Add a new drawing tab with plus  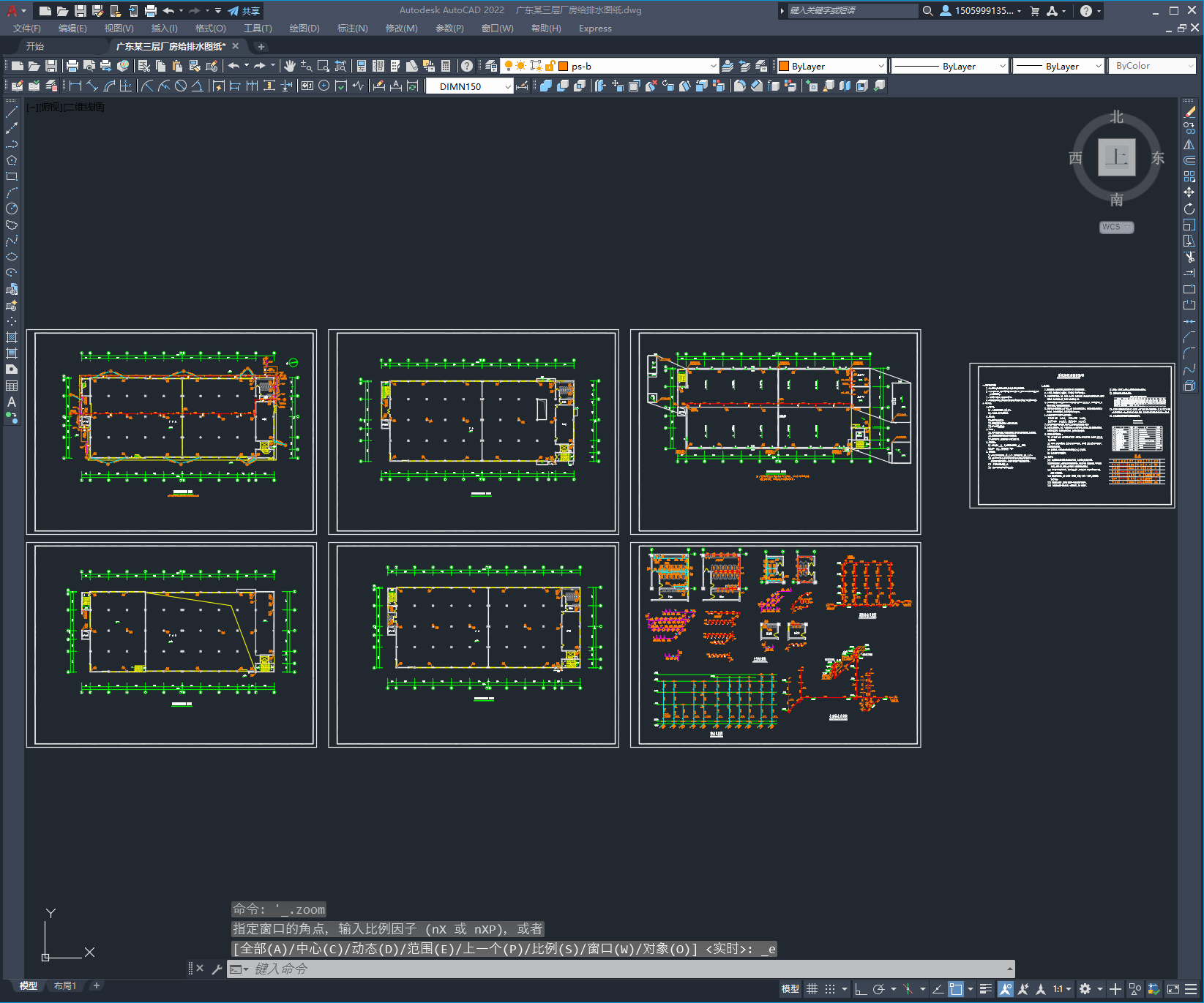tap(261, 46)
